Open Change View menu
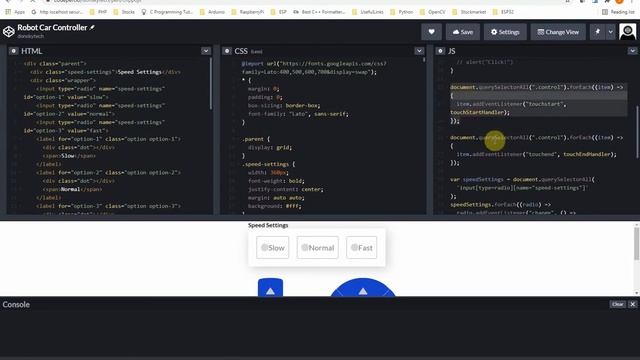The height and width of the screenshot is (360, 640). click(558, 32)
